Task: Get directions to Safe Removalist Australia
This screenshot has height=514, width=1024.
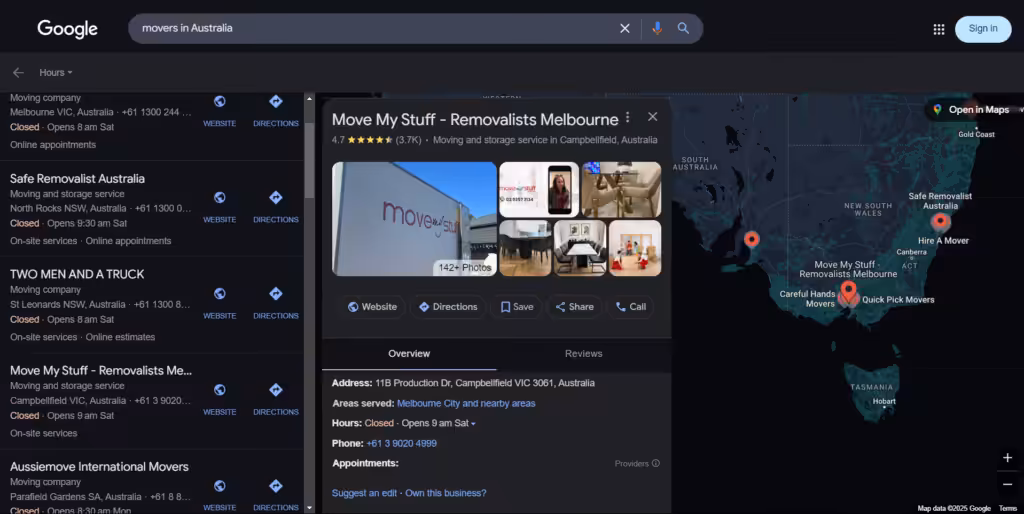Action: point(276,198)
